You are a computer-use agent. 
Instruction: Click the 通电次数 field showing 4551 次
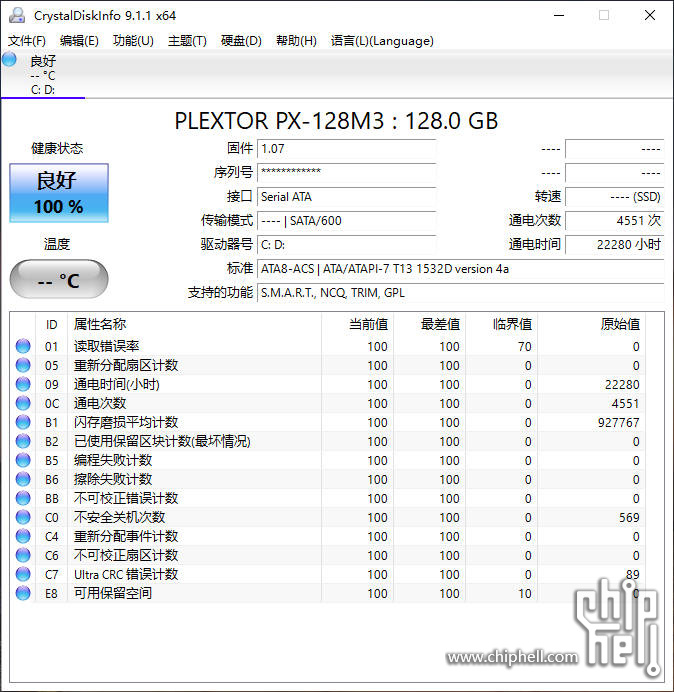(x=614, y=220)
